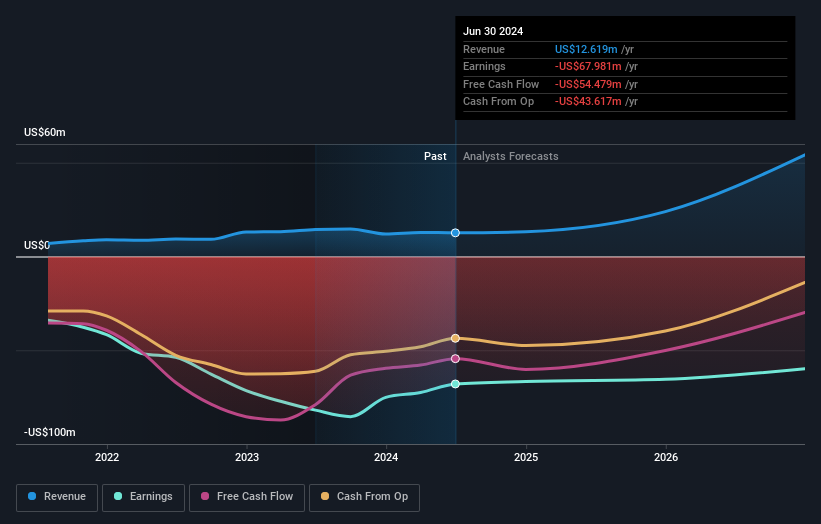
Task: Click the 2022 axis label
Action: point(107,457)
